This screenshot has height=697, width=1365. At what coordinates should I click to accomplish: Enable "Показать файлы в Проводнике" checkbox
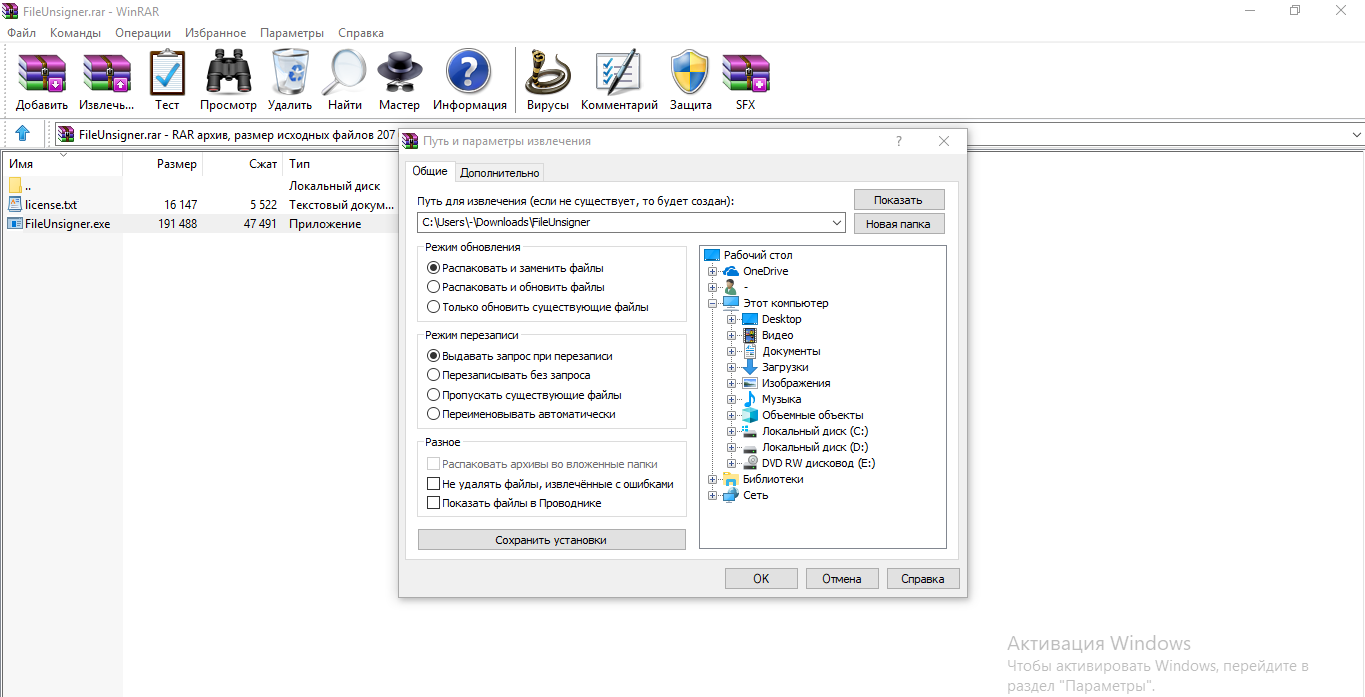(x=433, y=503)
